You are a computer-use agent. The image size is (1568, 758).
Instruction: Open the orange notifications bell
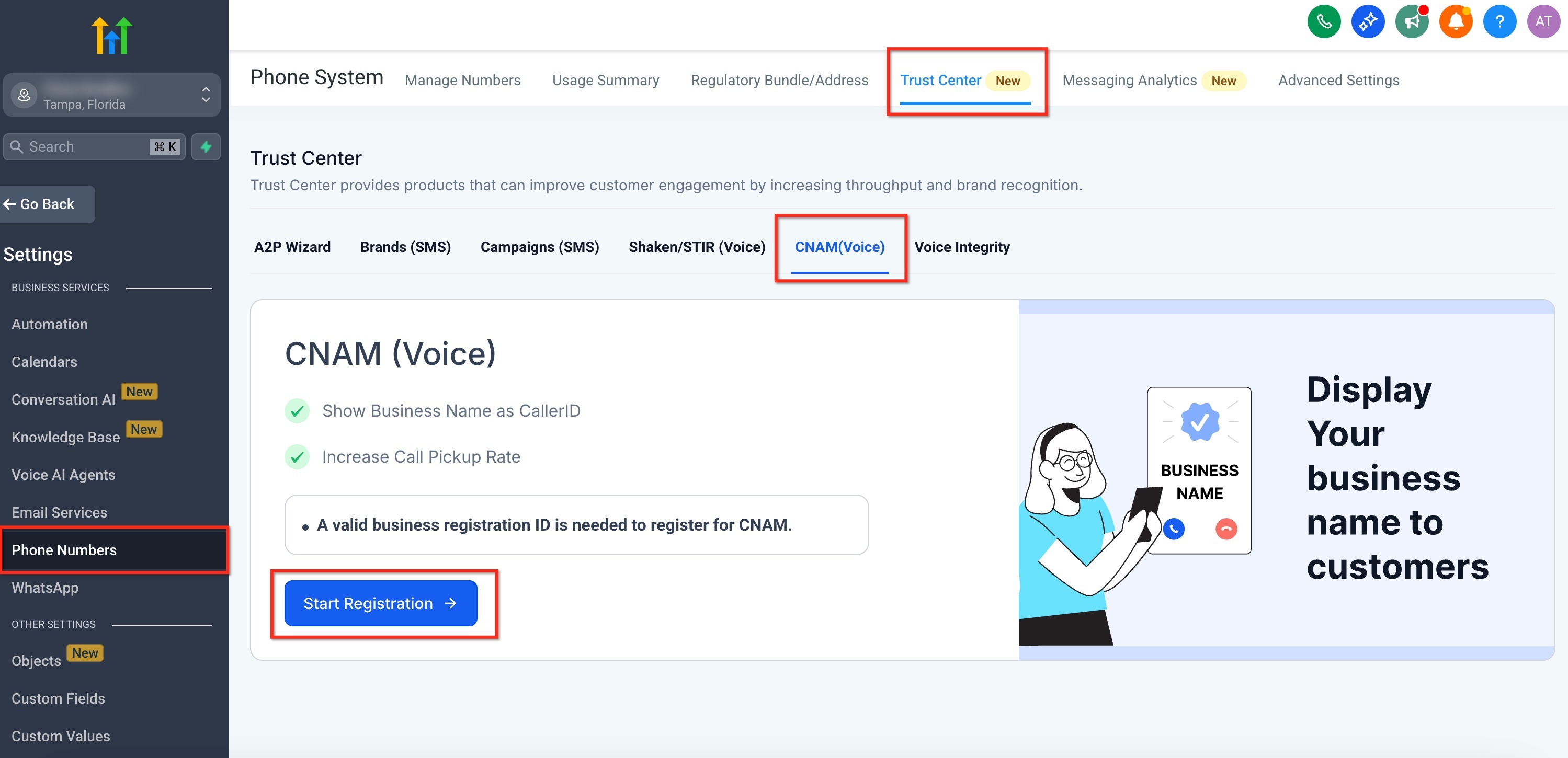[1456, 22]
